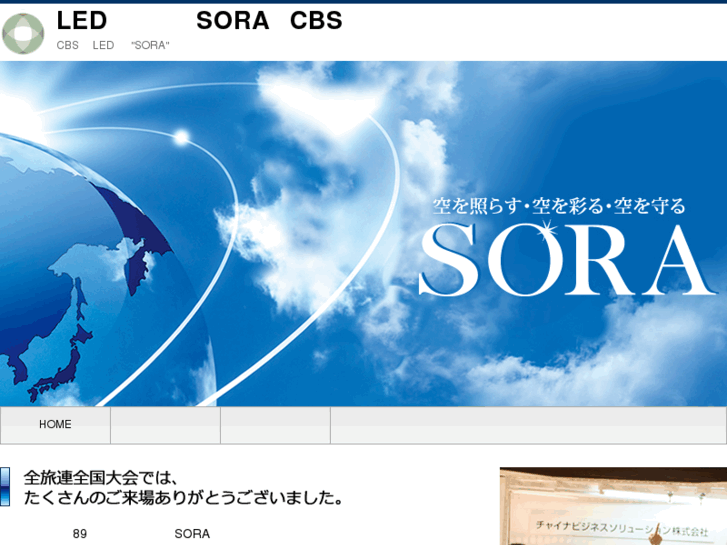
Task: Click the '全旅連全国大会では、' heading text
Action: 101,477
